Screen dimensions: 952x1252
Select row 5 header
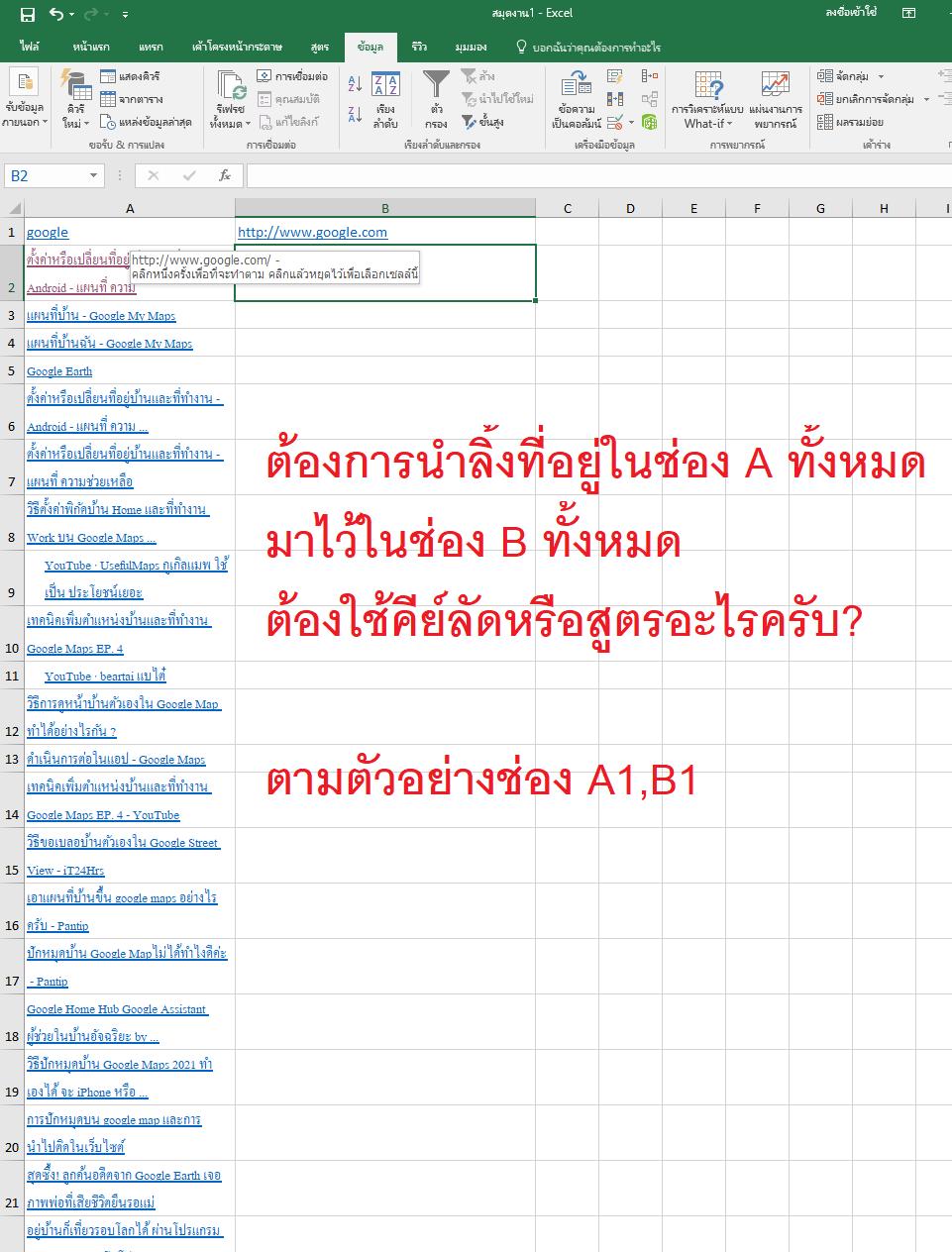click(12, 370)
